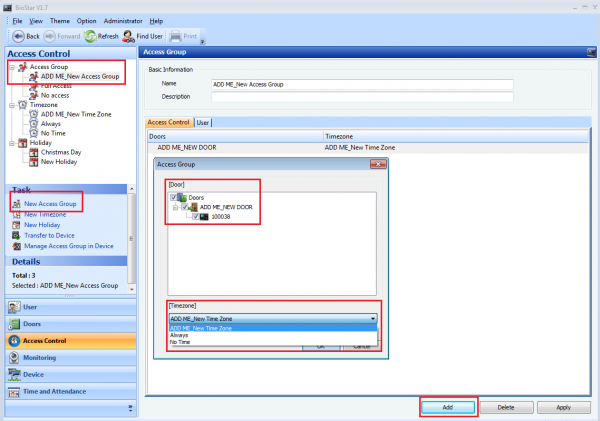
Task: Switch to the User tab
Action: (x=203, y=123)
